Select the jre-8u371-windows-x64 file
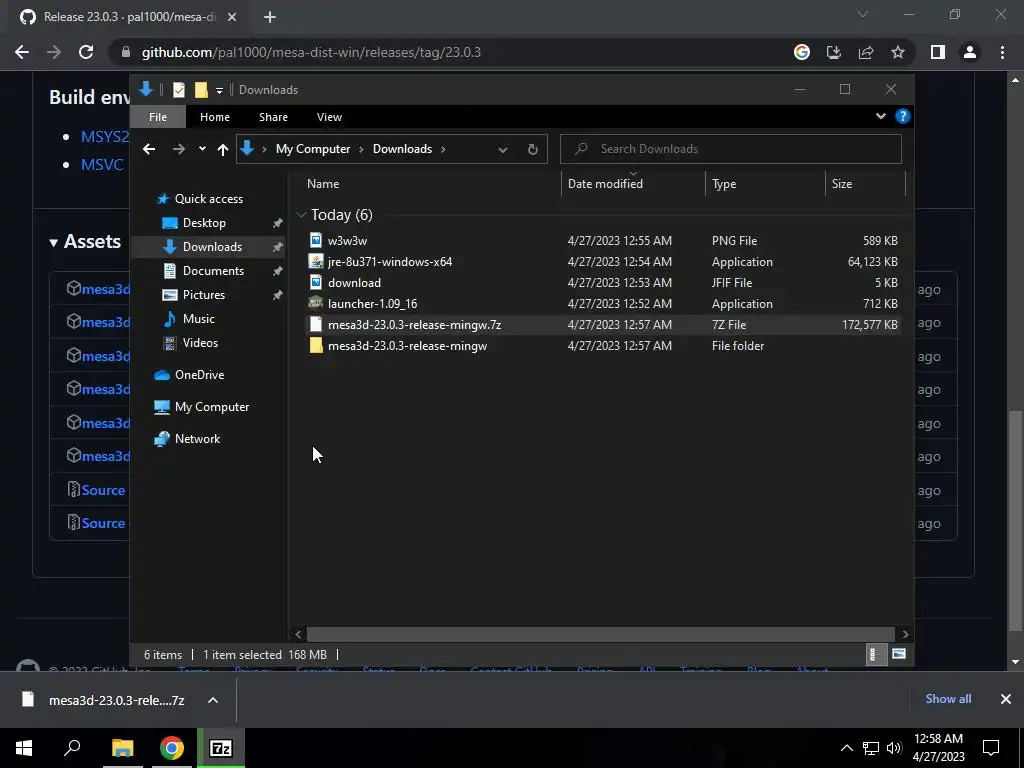 click(x=603, y=261)
